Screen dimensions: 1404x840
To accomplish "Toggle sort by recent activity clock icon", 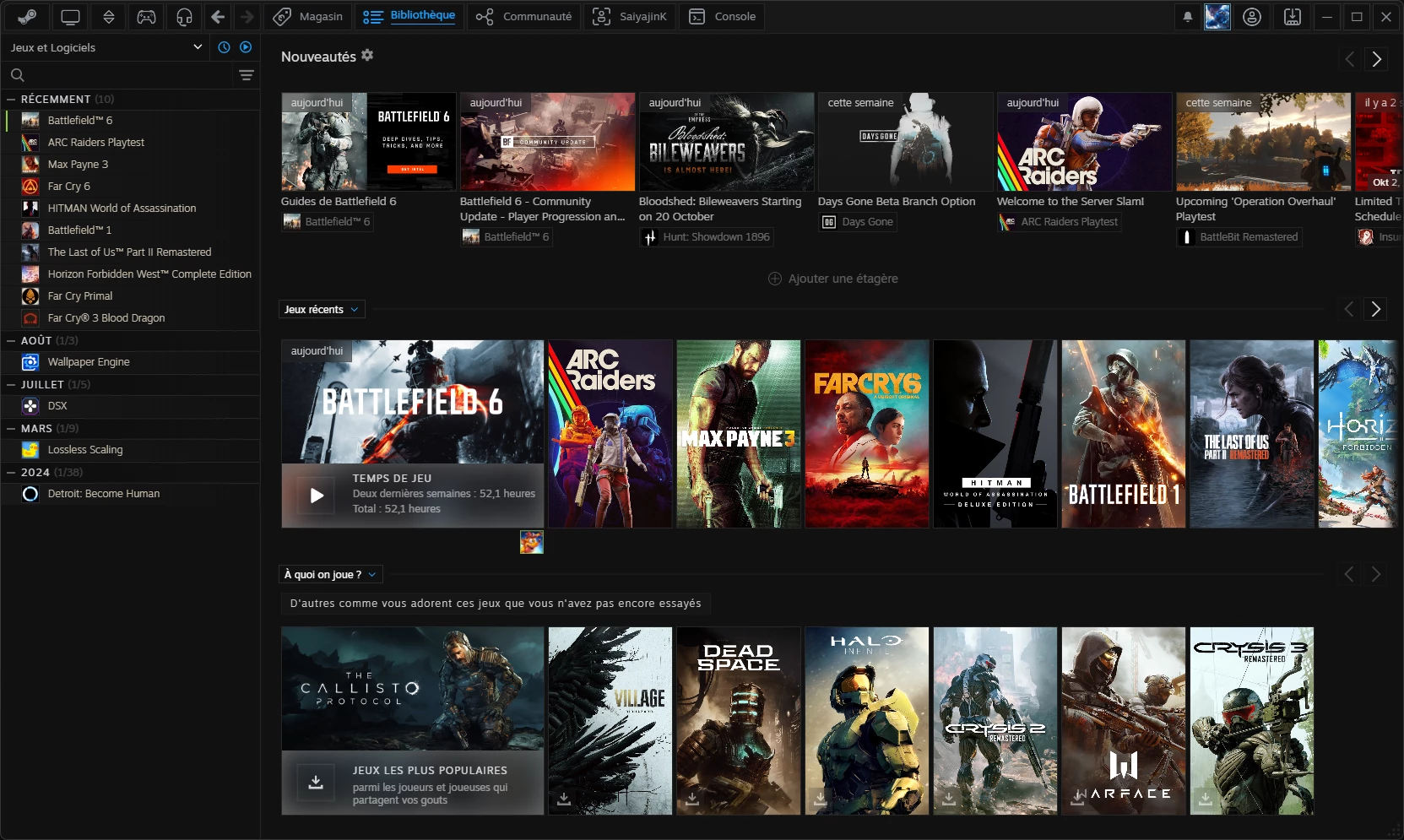I will [224, 47].
